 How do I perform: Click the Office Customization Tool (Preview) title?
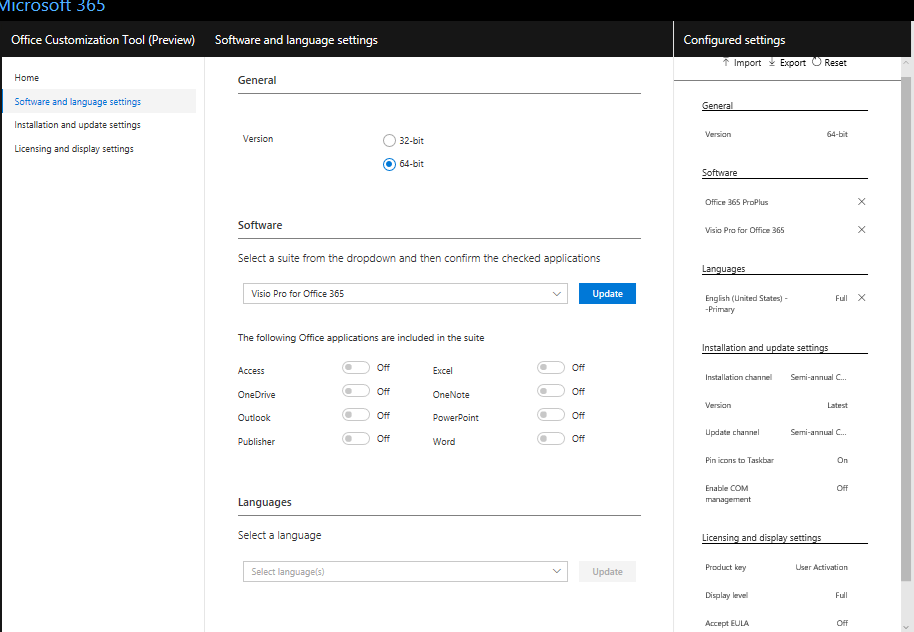(103, 40)
